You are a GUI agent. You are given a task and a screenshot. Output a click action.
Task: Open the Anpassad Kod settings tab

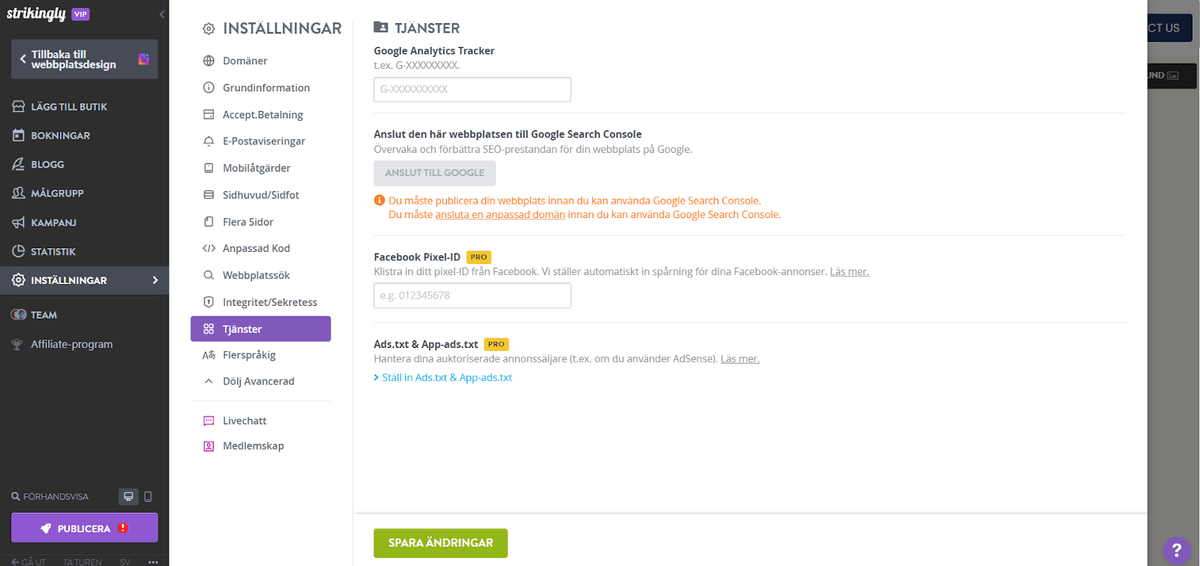pos(256,248)
